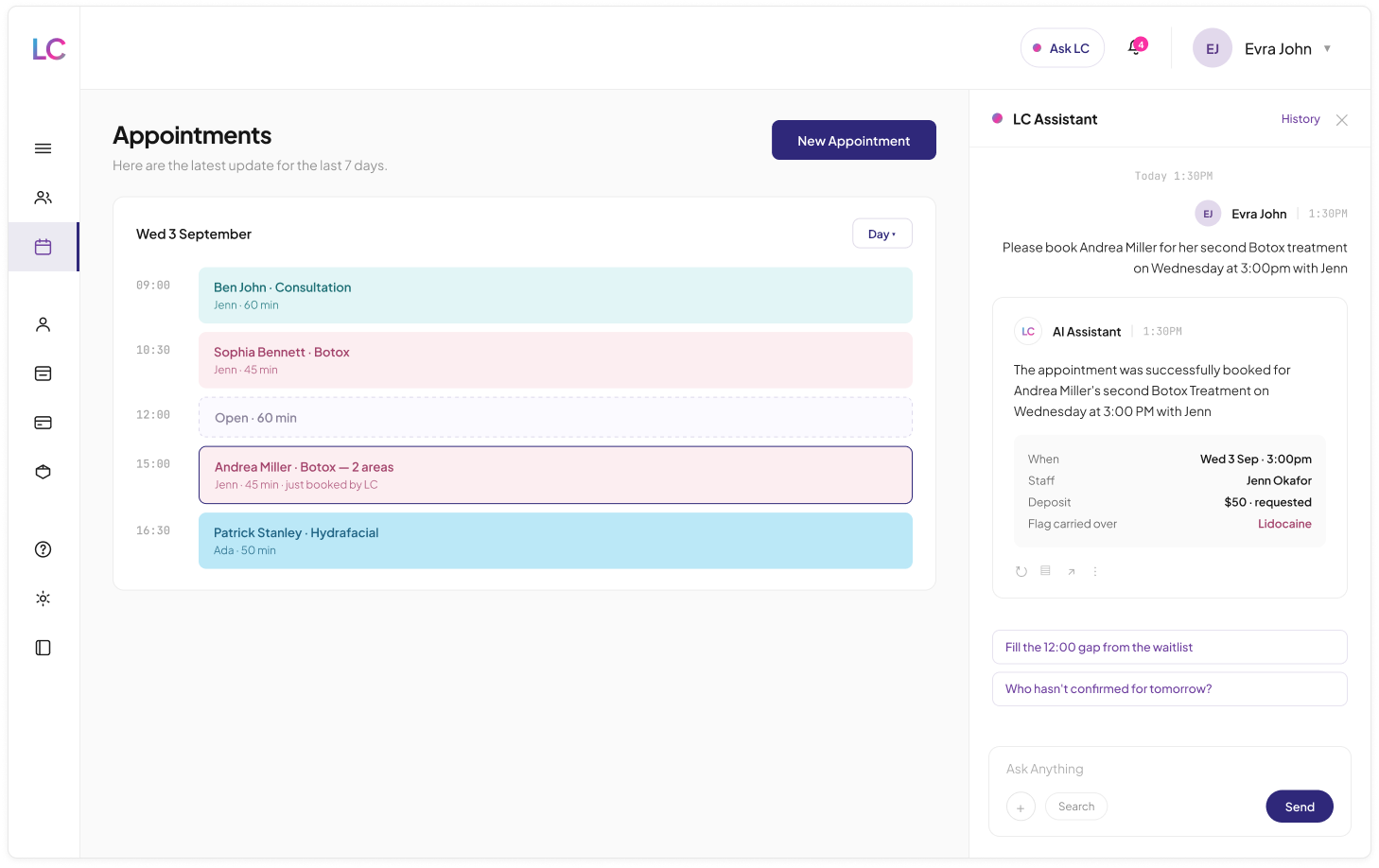Viewport: 1379px width, 868px height.
Task: Click the Ask LC button
Action: click(1062, 48)
